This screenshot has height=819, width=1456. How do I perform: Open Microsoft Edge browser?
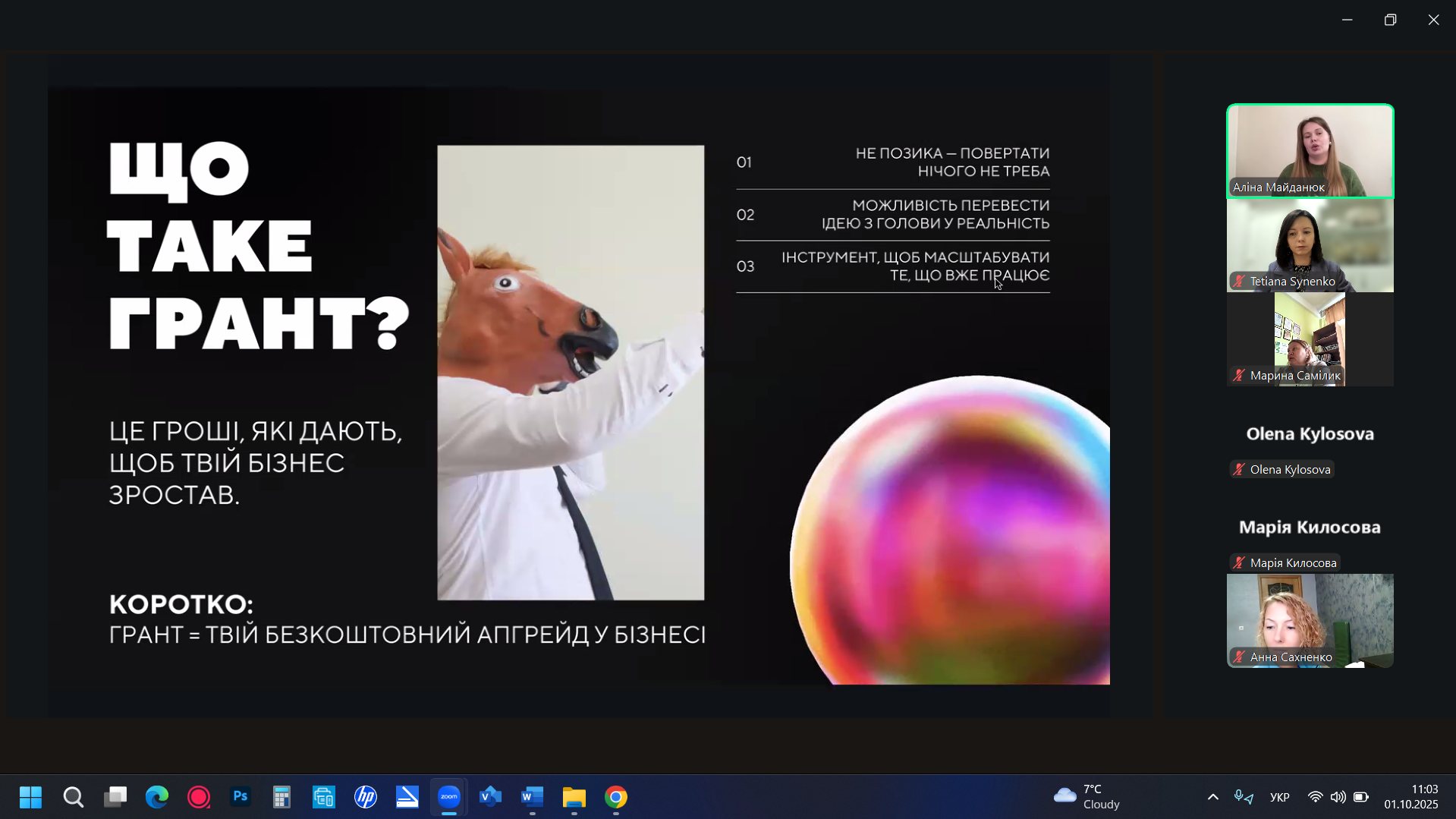pos(157,797)
